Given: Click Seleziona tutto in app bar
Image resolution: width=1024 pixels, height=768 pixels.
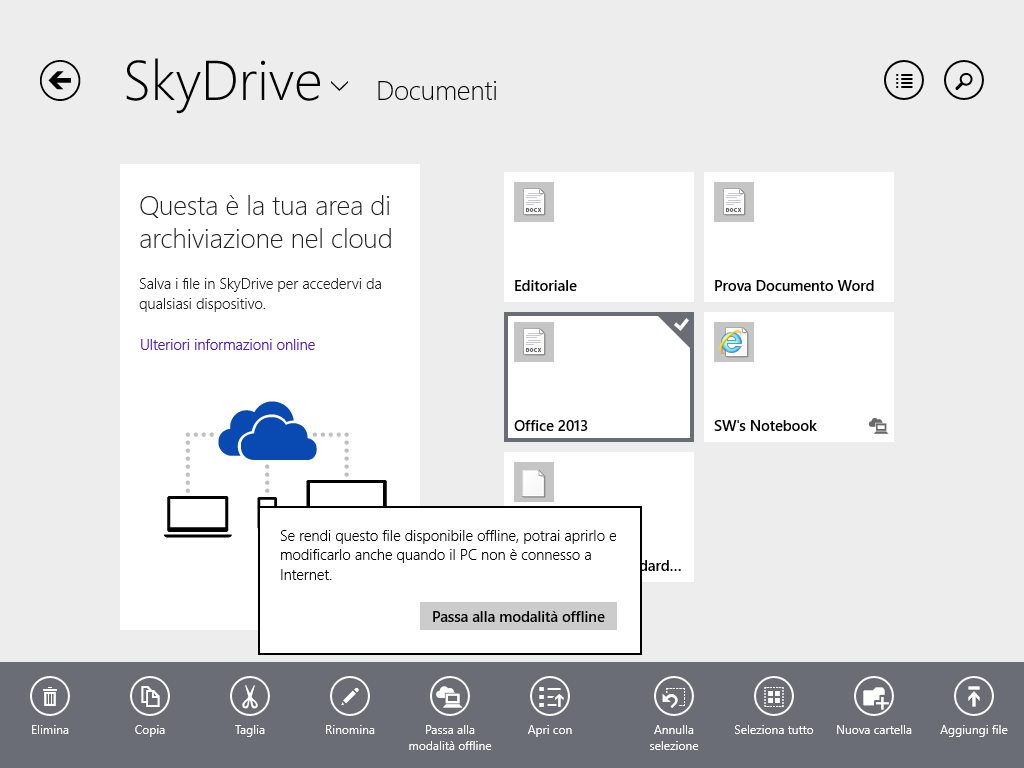Looking at the screenshot, I should click(x=773, y=696).
